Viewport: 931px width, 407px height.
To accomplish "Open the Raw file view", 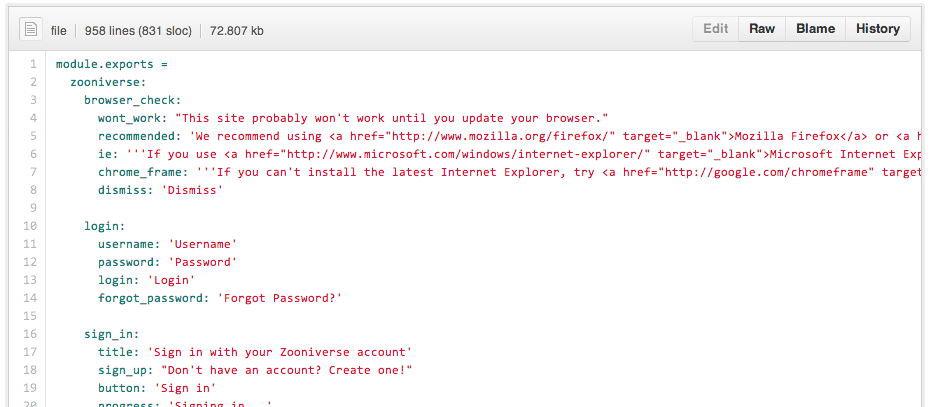I will [x=762, y=29].
